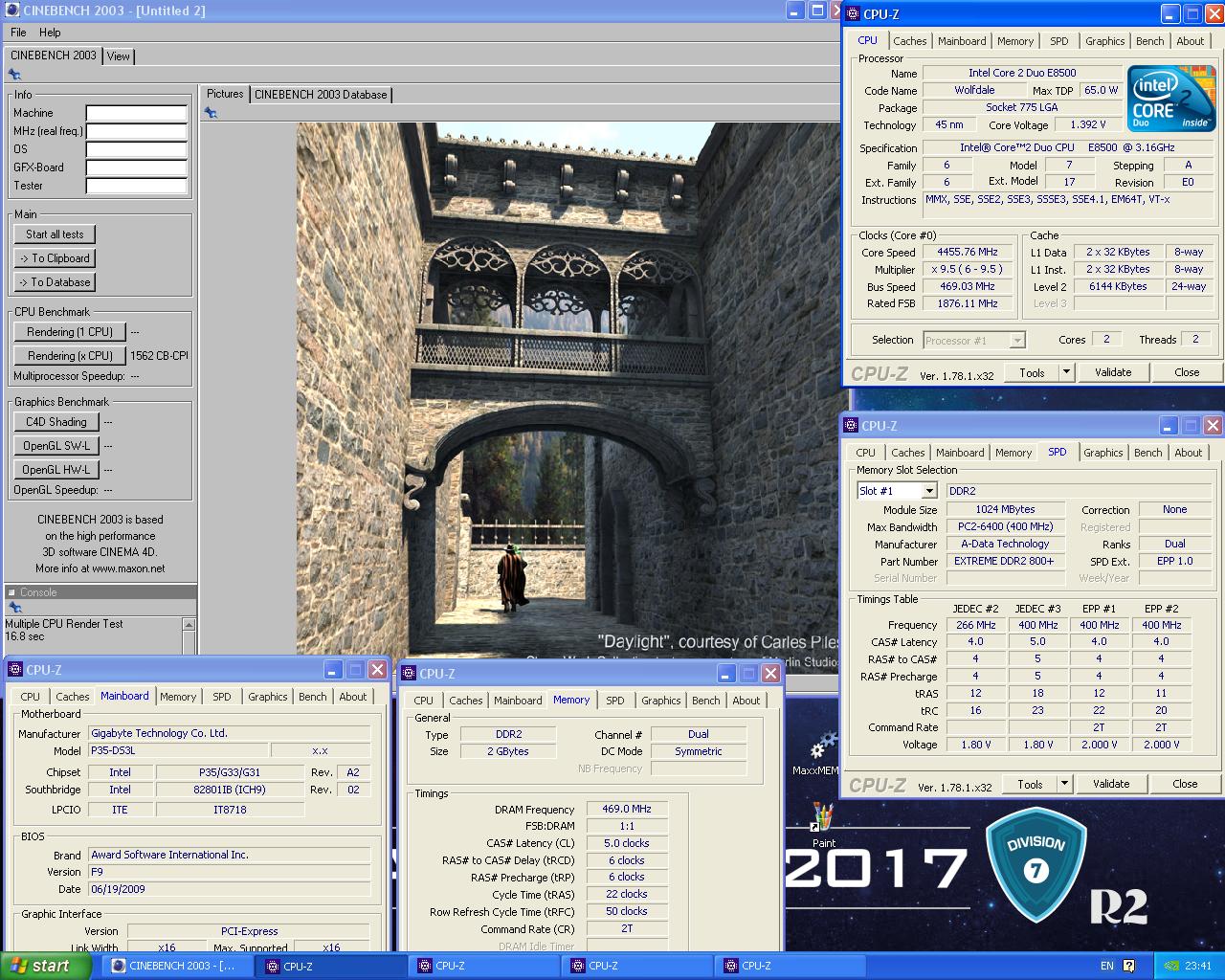
Task: Click the PC2-6400 (400 MHz) bandwidth value
Action: (x=1005, y=526)
